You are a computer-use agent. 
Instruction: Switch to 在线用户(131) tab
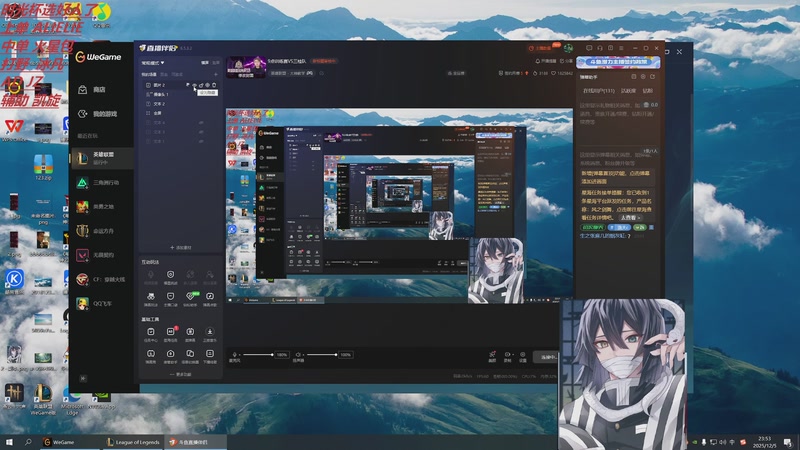coord(598,90)
